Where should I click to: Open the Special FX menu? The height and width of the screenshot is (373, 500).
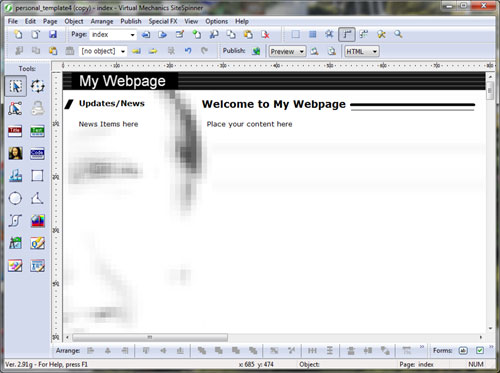tap(163, 21)
